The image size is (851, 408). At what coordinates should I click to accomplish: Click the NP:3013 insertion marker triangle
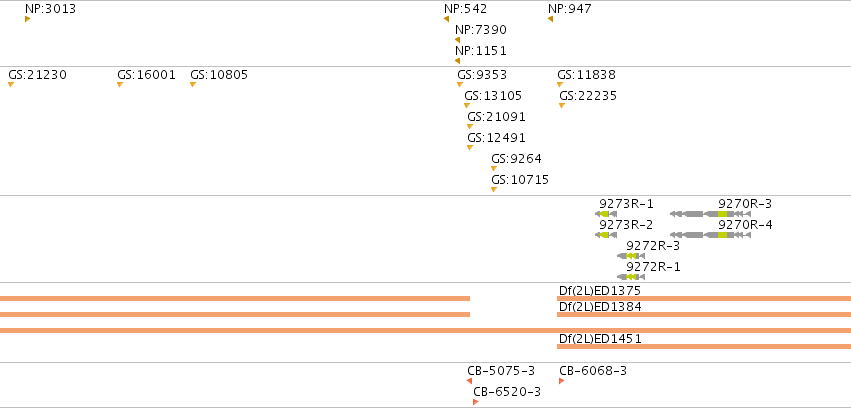[x=27, y=19]
